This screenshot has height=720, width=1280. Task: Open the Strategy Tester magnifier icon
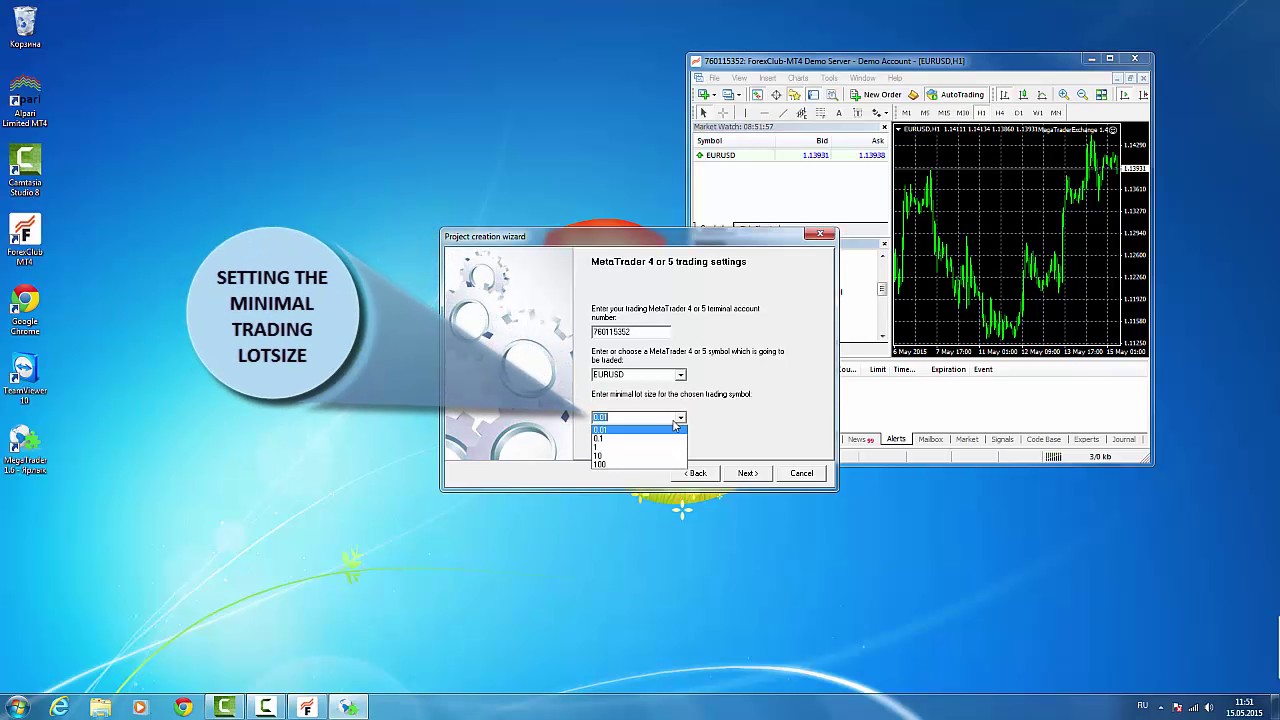(832, 94)
